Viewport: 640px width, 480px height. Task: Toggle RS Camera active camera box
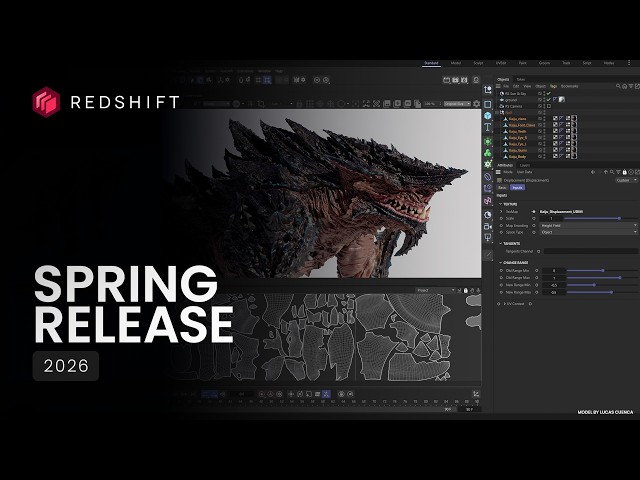pos(549,106)
